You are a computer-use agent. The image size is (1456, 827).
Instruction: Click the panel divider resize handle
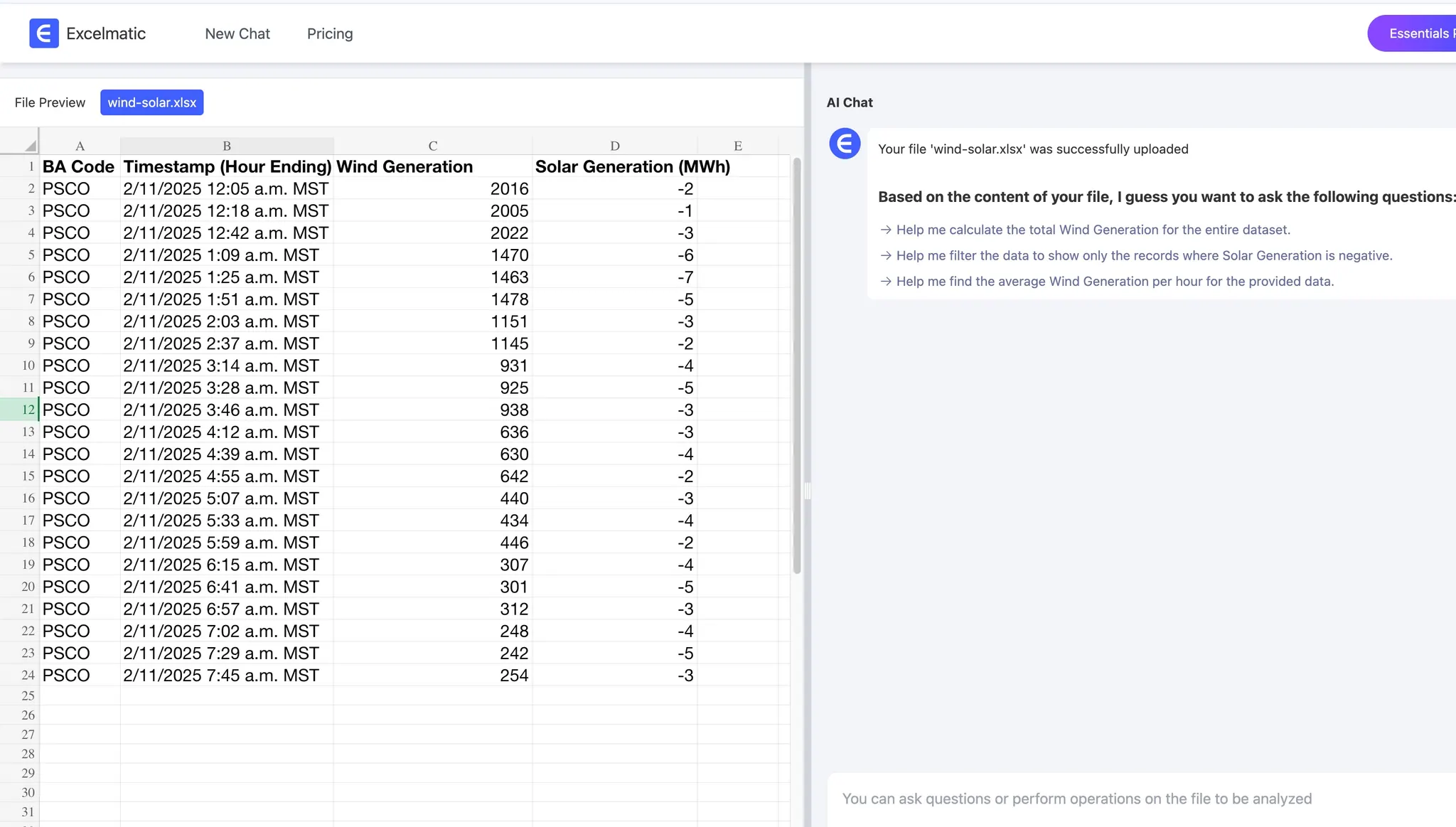point(808,491)
